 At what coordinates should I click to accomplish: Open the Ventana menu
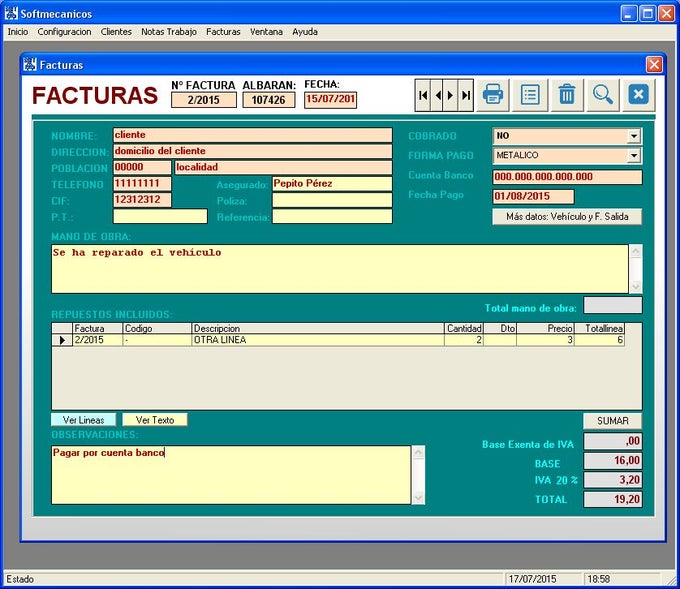pos(266,32)
